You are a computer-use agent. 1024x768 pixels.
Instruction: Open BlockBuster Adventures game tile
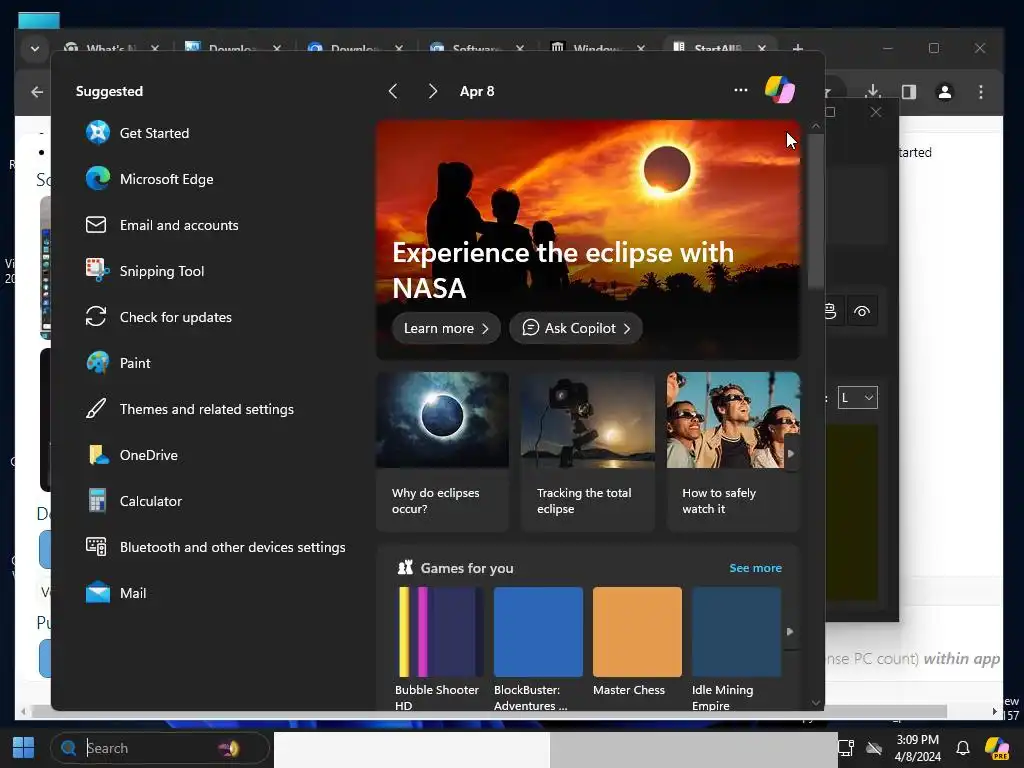538,648
